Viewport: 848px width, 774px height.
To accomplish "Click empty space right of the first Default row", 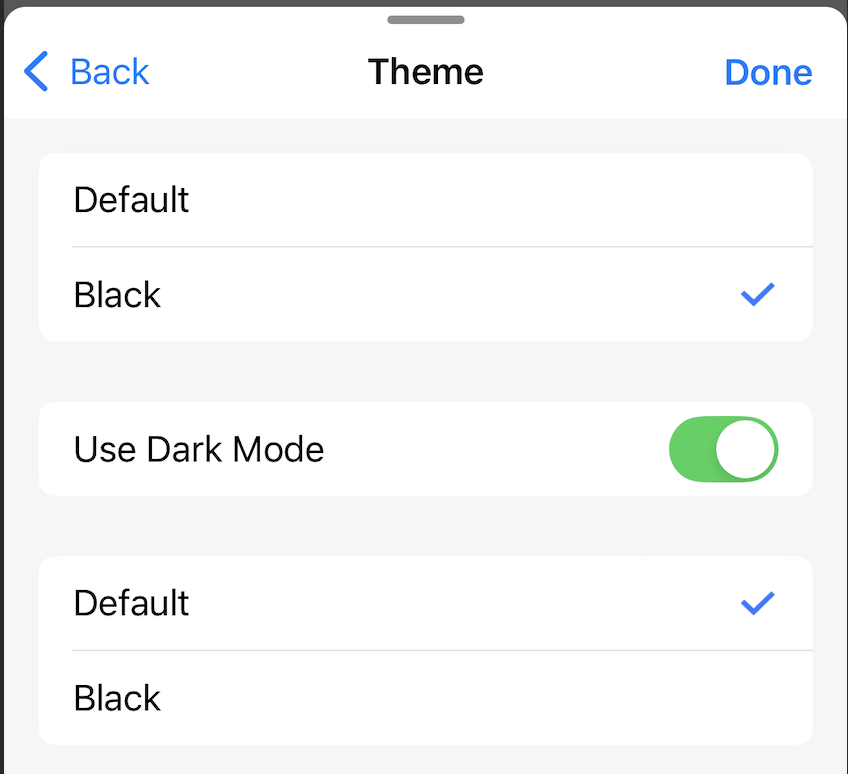I will tap(500, 200).
